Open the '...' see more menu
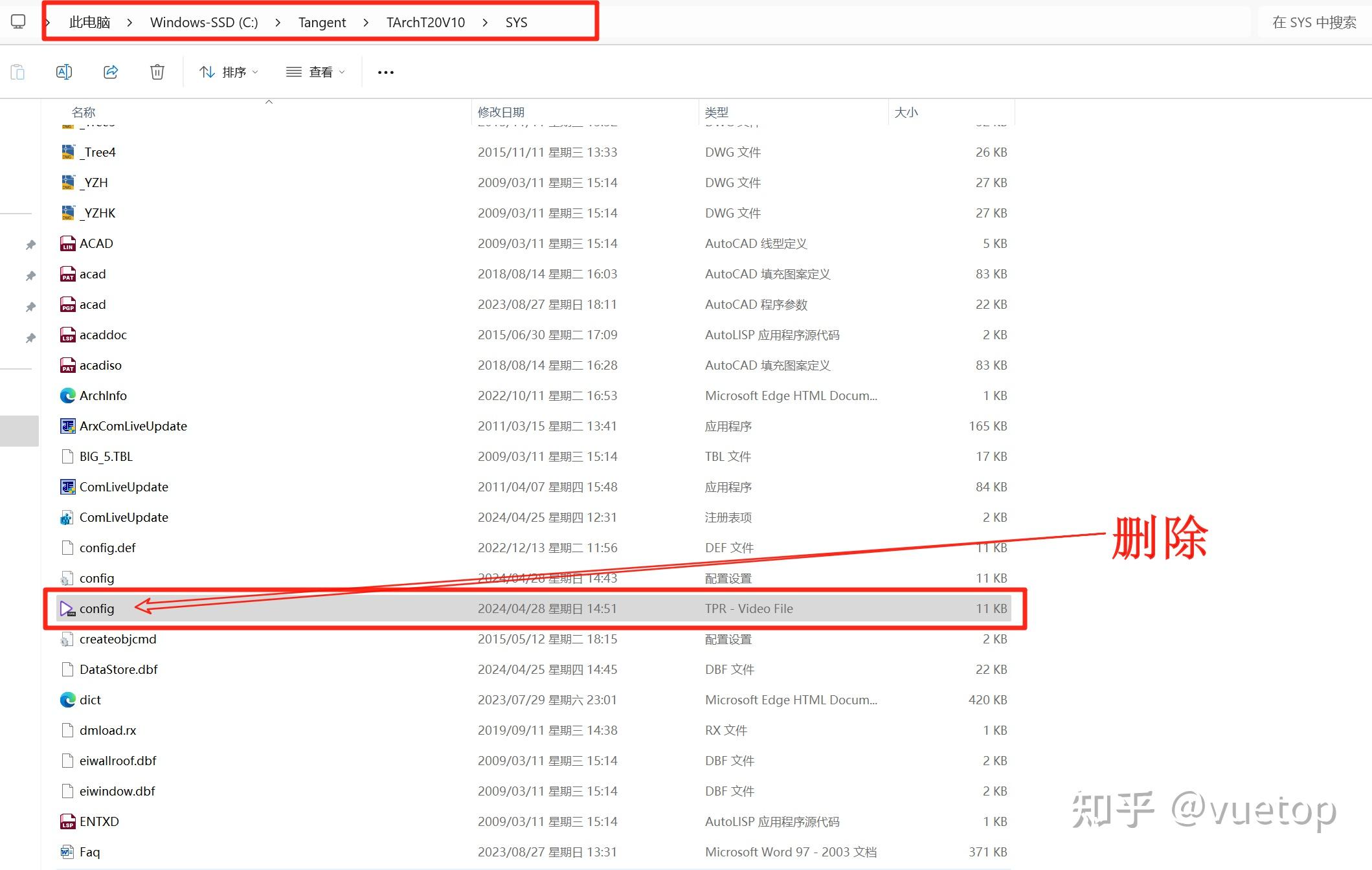 pos(385,72)
